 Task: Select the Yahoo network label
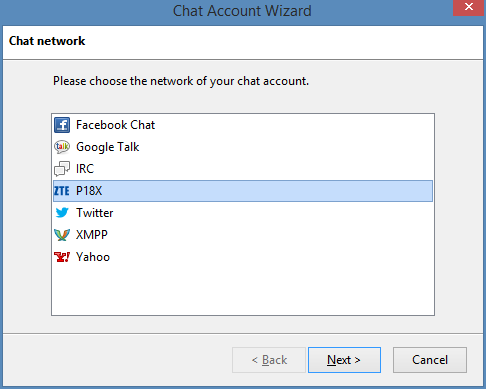click(93, 257)
